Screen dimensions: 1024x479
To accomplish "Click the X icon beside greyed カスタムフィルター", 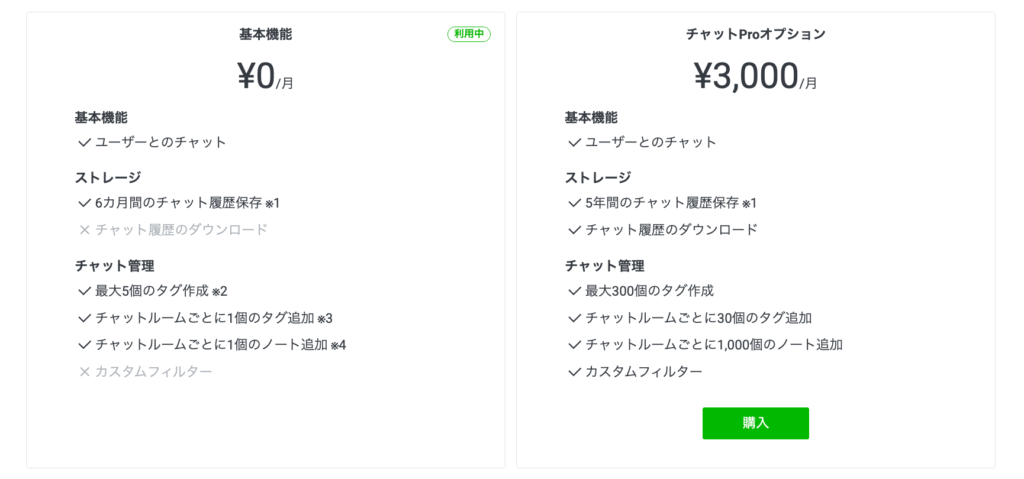I will [84, 372].
